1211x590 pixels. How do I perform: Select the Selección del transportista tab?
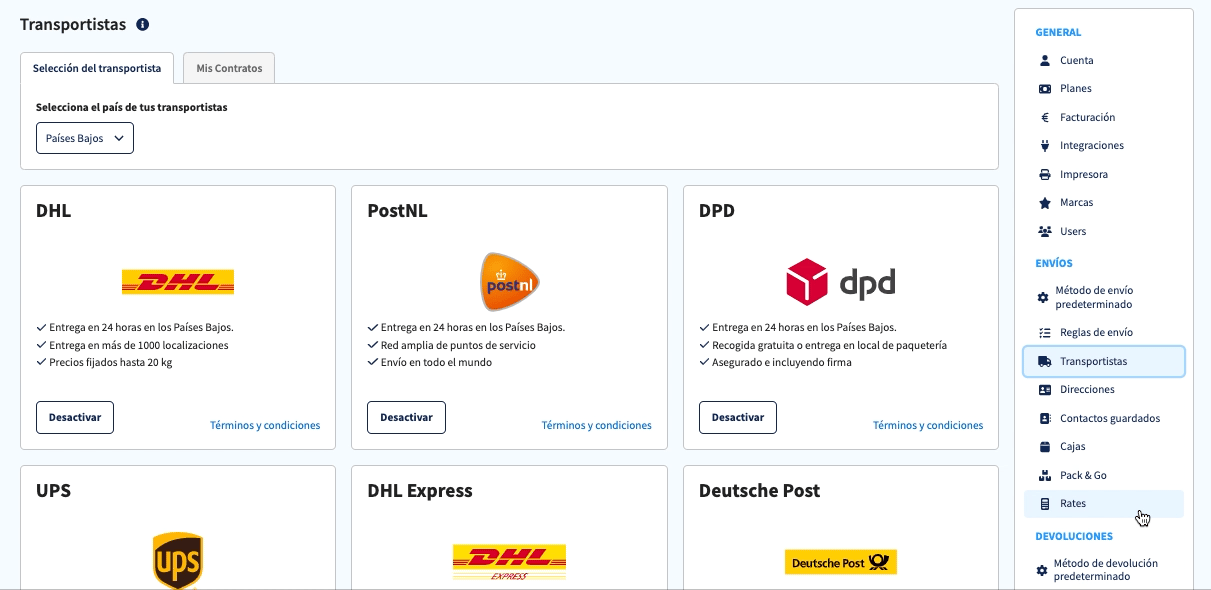[x=97, y=68]
